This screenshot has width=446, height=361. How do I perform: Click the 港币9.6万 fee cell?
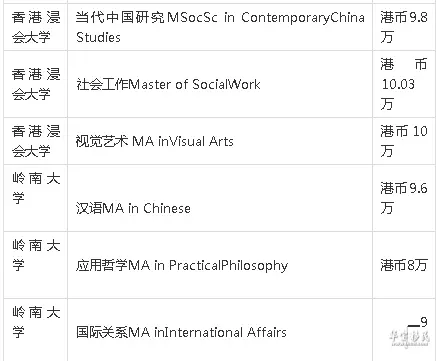tap(404, 198)
